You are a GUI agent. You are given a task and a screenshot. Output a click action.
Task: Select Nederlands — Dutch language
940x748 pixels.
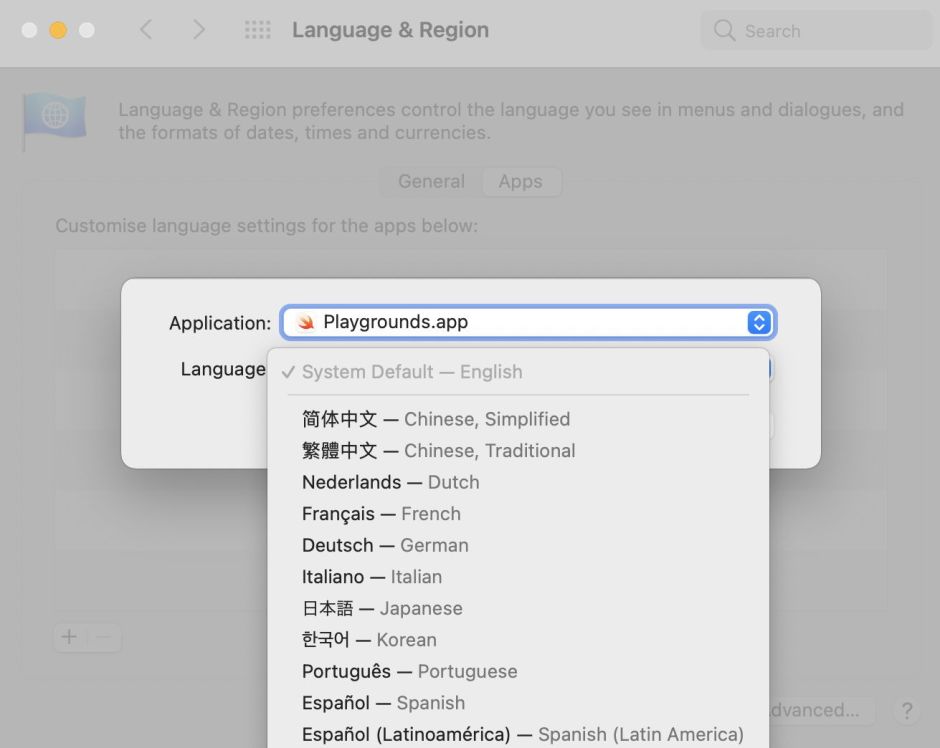[x=390, y=482]
